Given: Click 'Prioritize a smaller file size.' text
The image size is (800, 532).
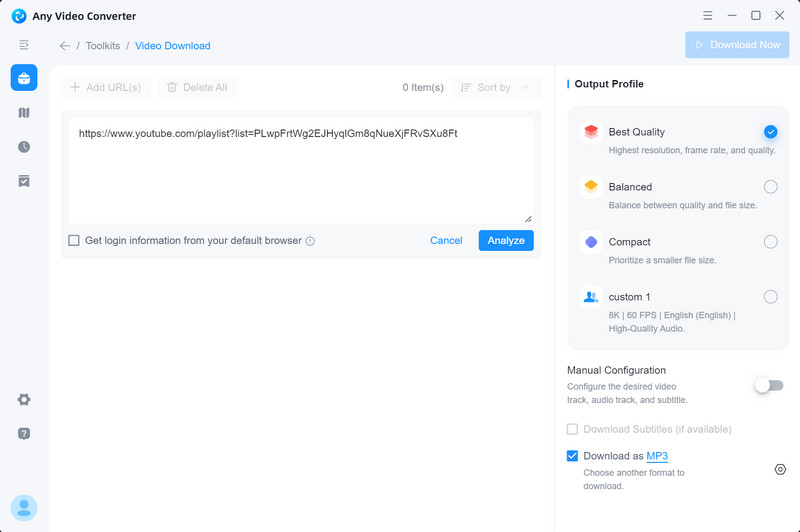Looking at the screenshot, I should coord(662,260).
